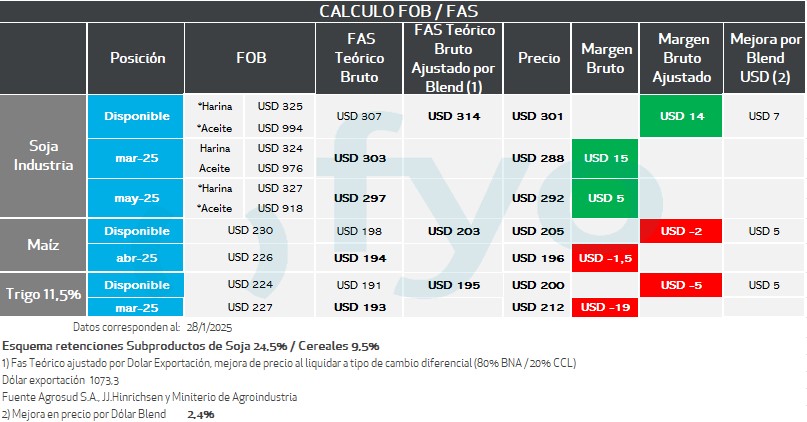Click the "Trigo 11,5%" row label
807x422 pixels.
[x=43, y=295]
